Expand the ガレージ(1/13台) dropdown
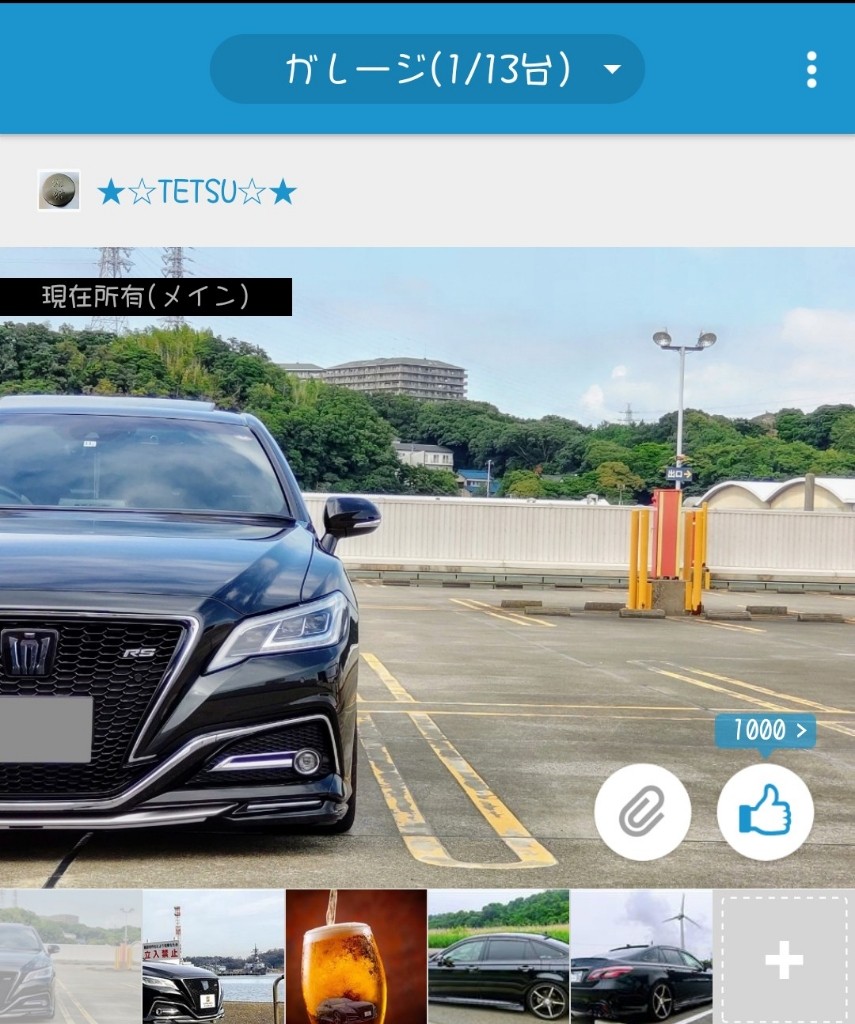The height and width of the screenshot is (1024, 855). click(x=427, y=69)
